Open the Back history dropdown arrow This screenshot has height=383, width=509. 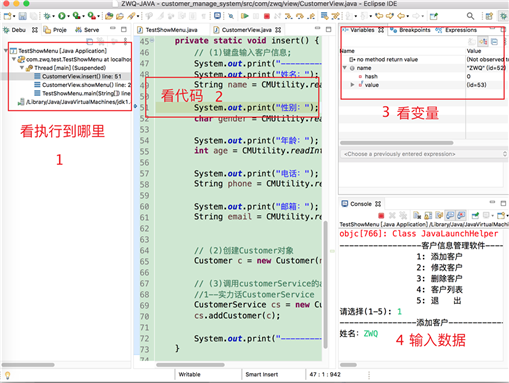407,16
